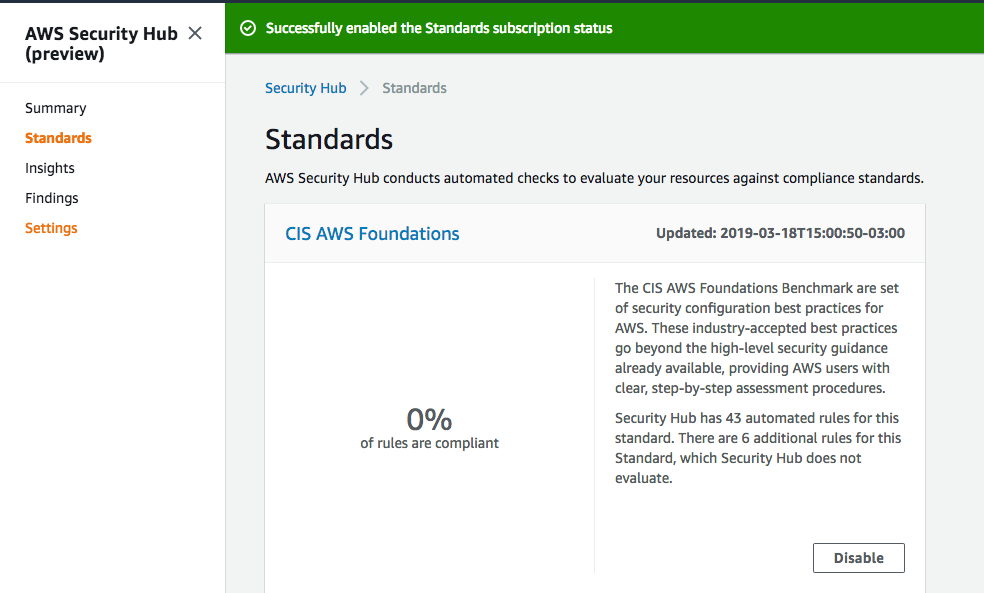Screen dimensions: 984x593
Task: Click the 43 automated rules paragraph
Action: (x=758, y=448)
